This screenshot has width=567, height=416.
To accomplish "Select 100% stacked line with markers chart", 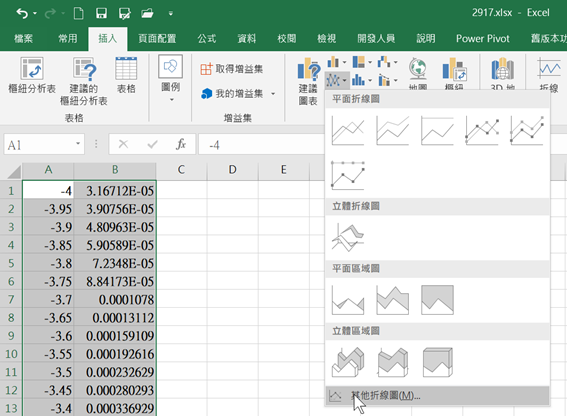I will pos(348,175).
